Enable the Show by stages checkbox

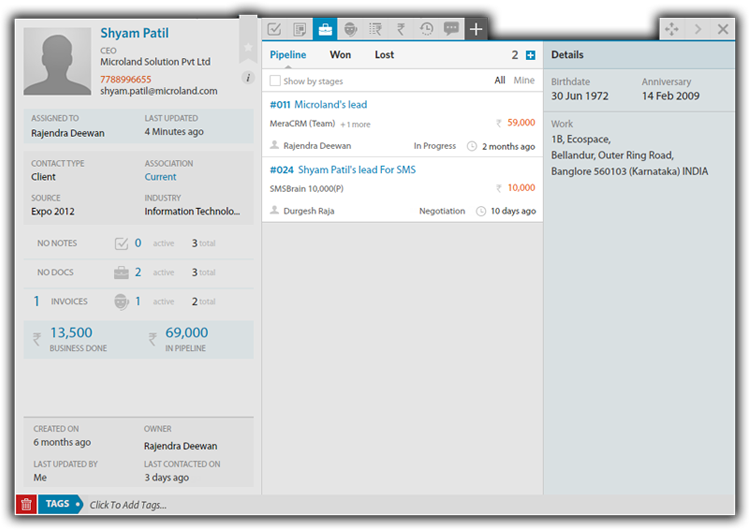point(276,81)
